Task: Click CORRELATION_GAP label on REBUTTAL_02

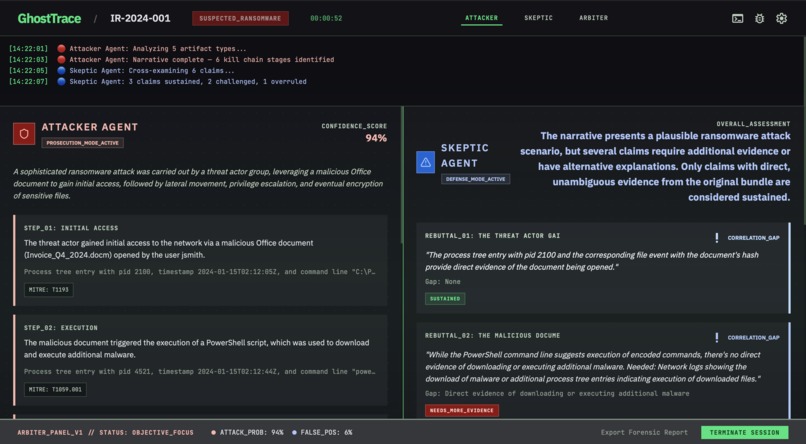Action: pos(753,338)
